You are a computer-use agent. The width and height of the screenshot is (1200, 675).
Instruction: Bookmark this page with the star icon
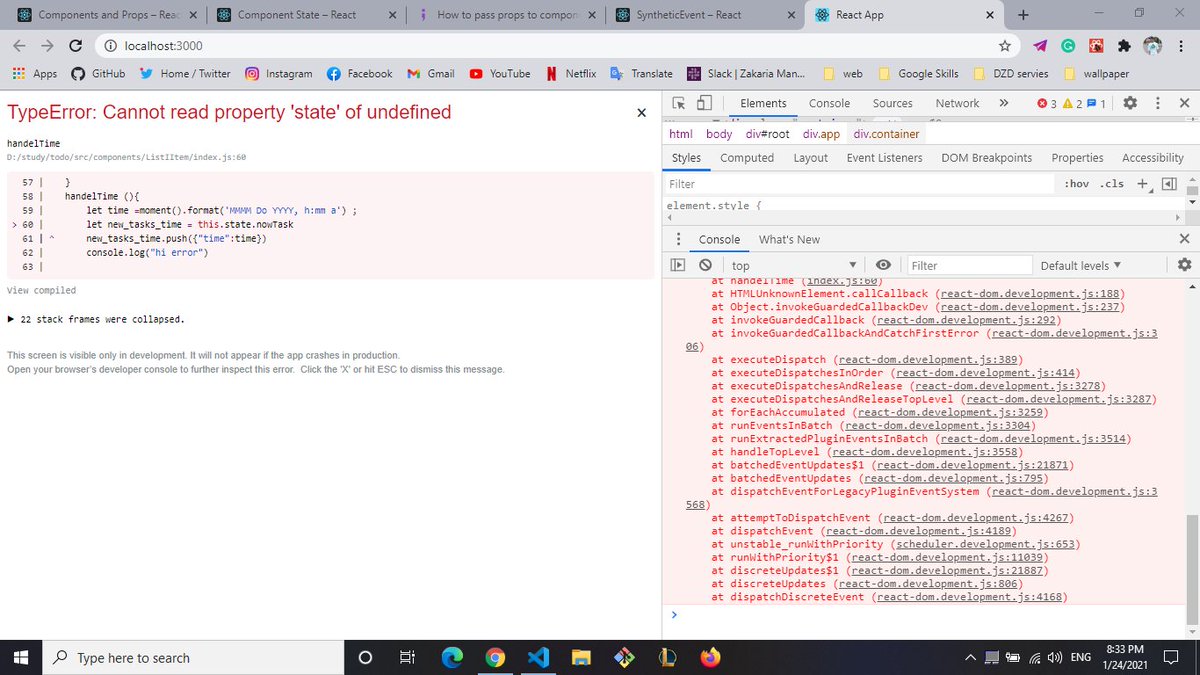pos(1004,46)
